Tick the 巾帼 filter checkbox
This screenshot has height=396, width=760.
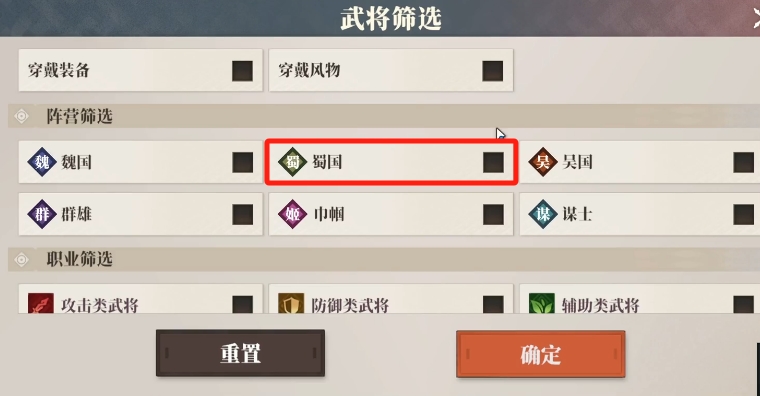coord(493,214)
